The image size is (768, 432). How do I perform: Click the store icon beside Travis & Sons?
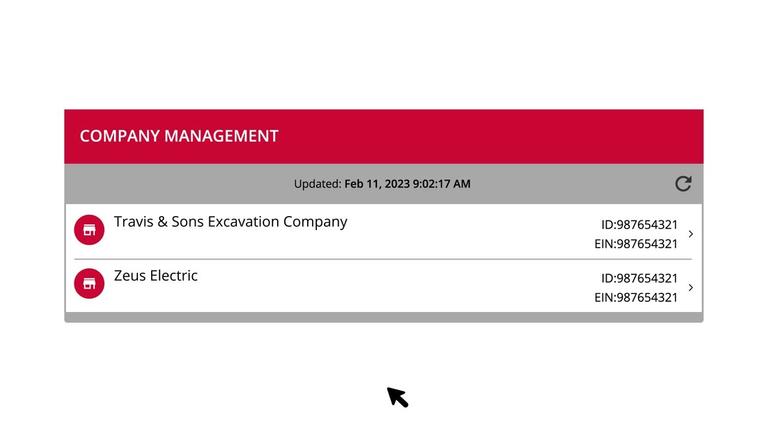(89, 230)
